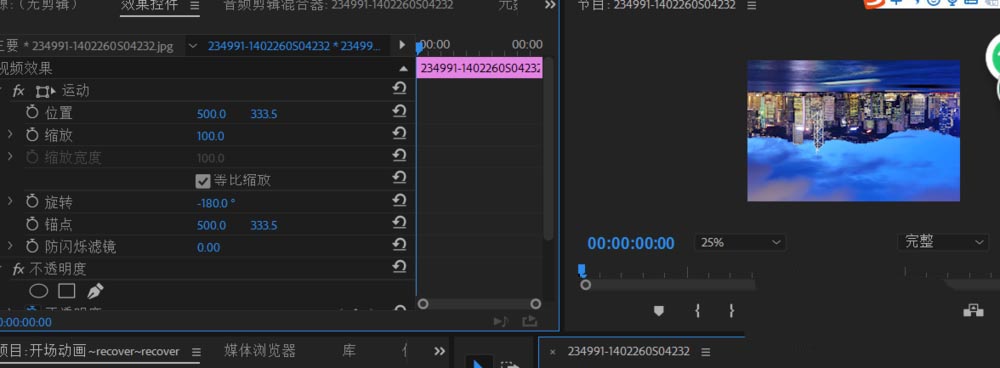Viewport: 1000px width, 368px height.
Task: Reset the 等比缩放 row setting
Action: pyautogui.click(x=399, y=178)
